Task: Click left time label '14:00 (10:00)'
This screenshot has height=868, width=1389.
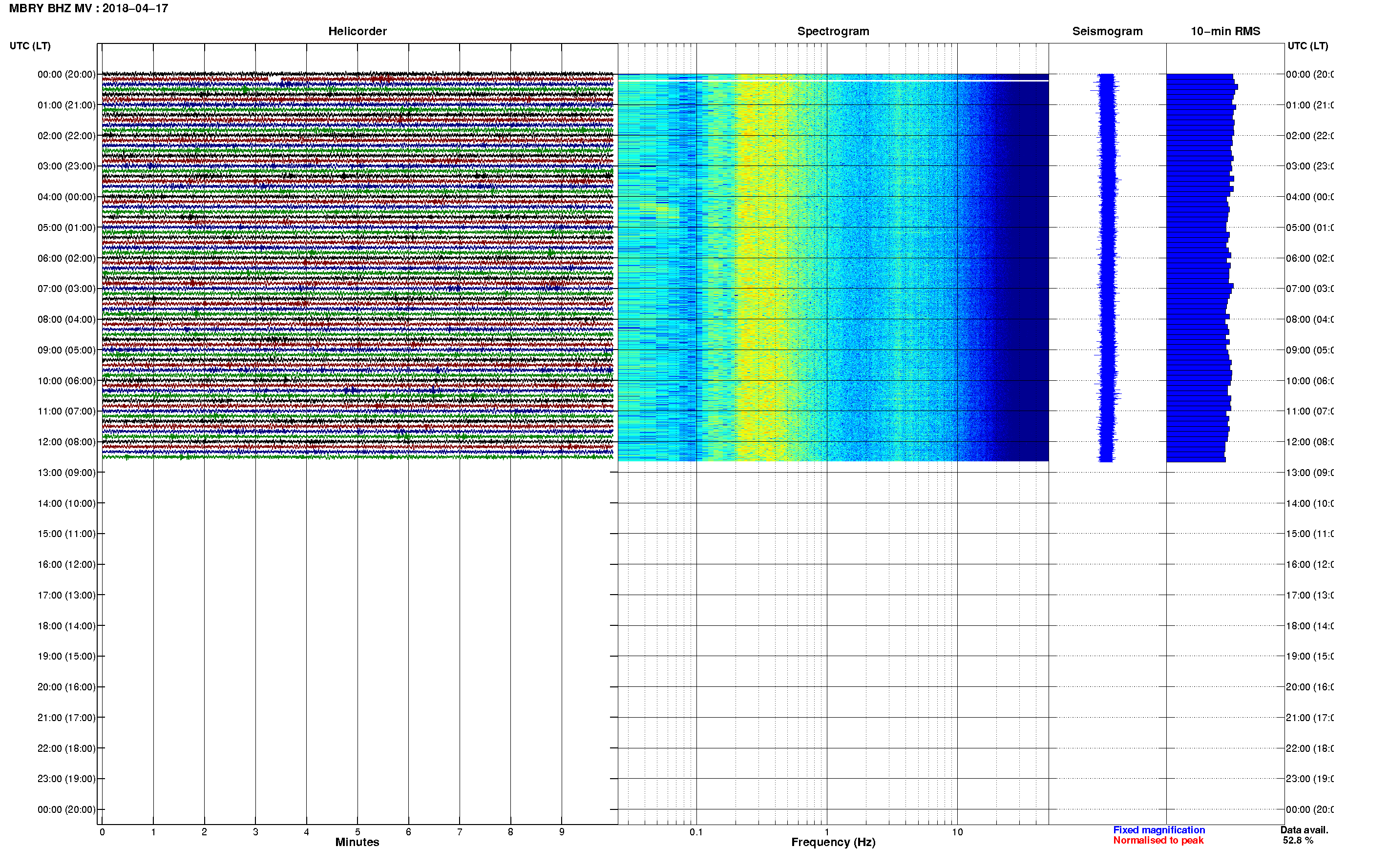Action: [66, 503]
